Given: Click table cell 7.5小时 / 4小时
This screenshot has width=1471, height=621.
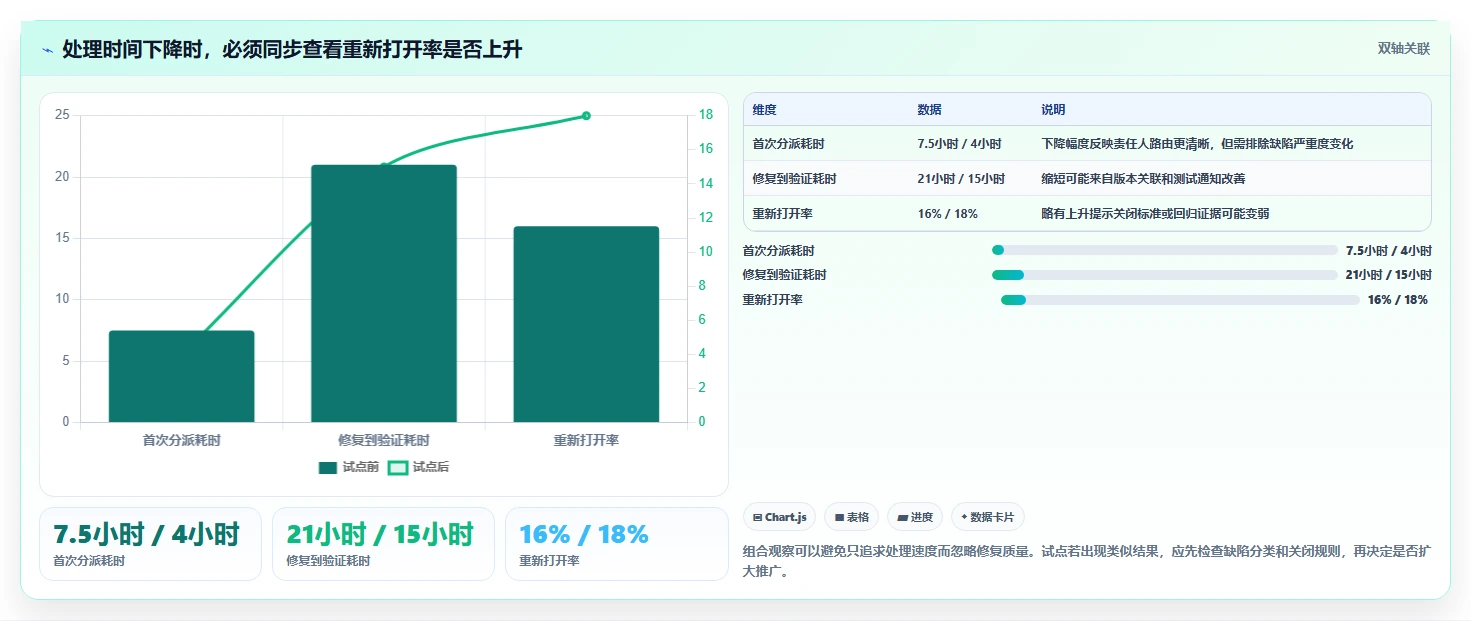Looking at the screenshot, I should click(x=959, y=144).
